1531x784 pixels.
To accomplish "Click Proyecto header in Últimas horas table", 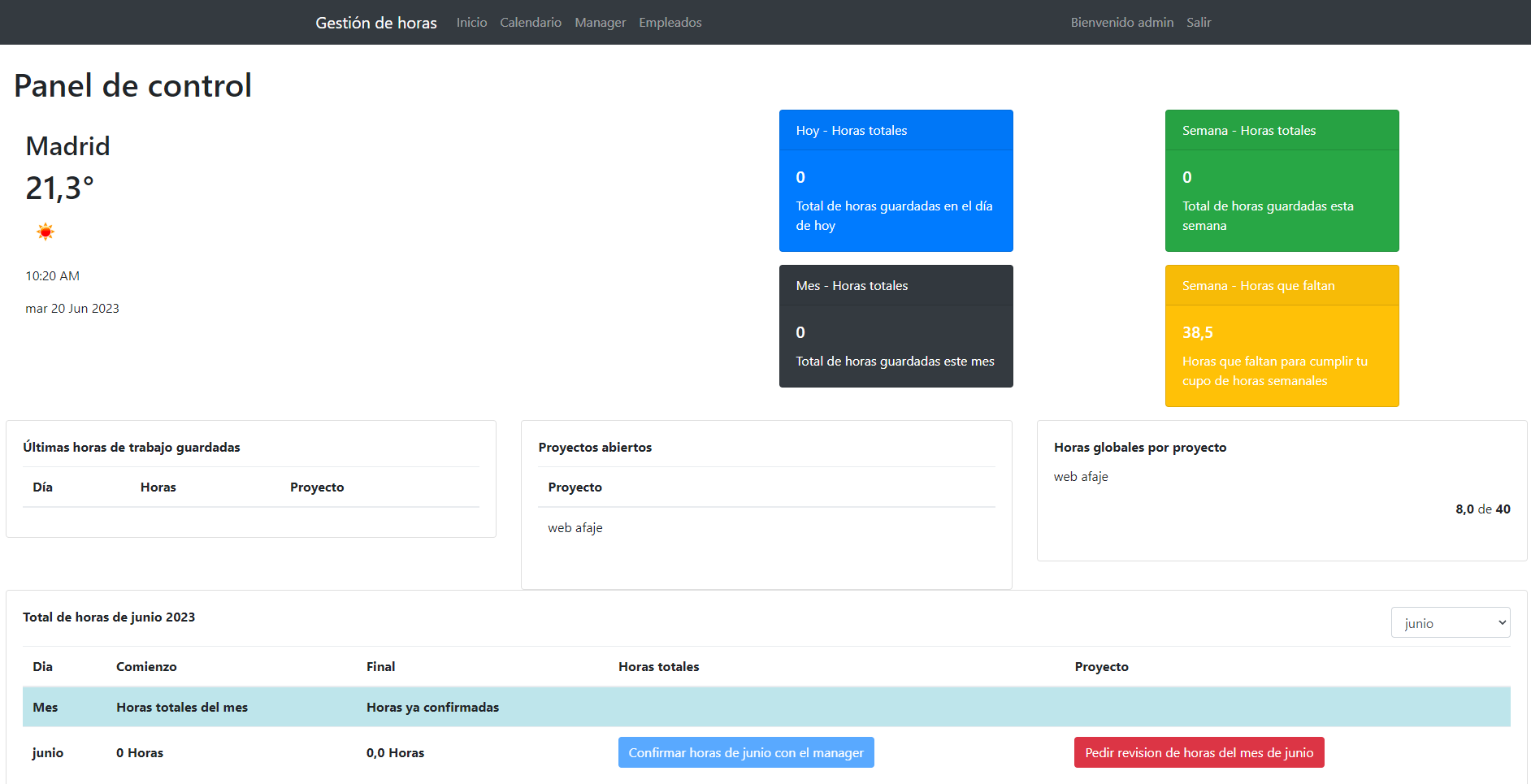I will point(317,487).
